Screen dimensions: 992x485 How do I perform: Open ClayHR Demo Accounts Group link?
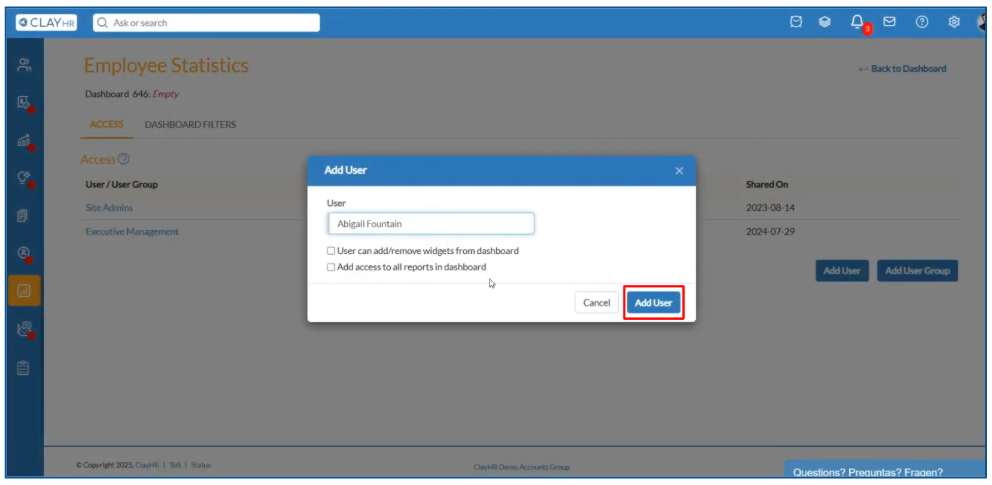(521, 467)
